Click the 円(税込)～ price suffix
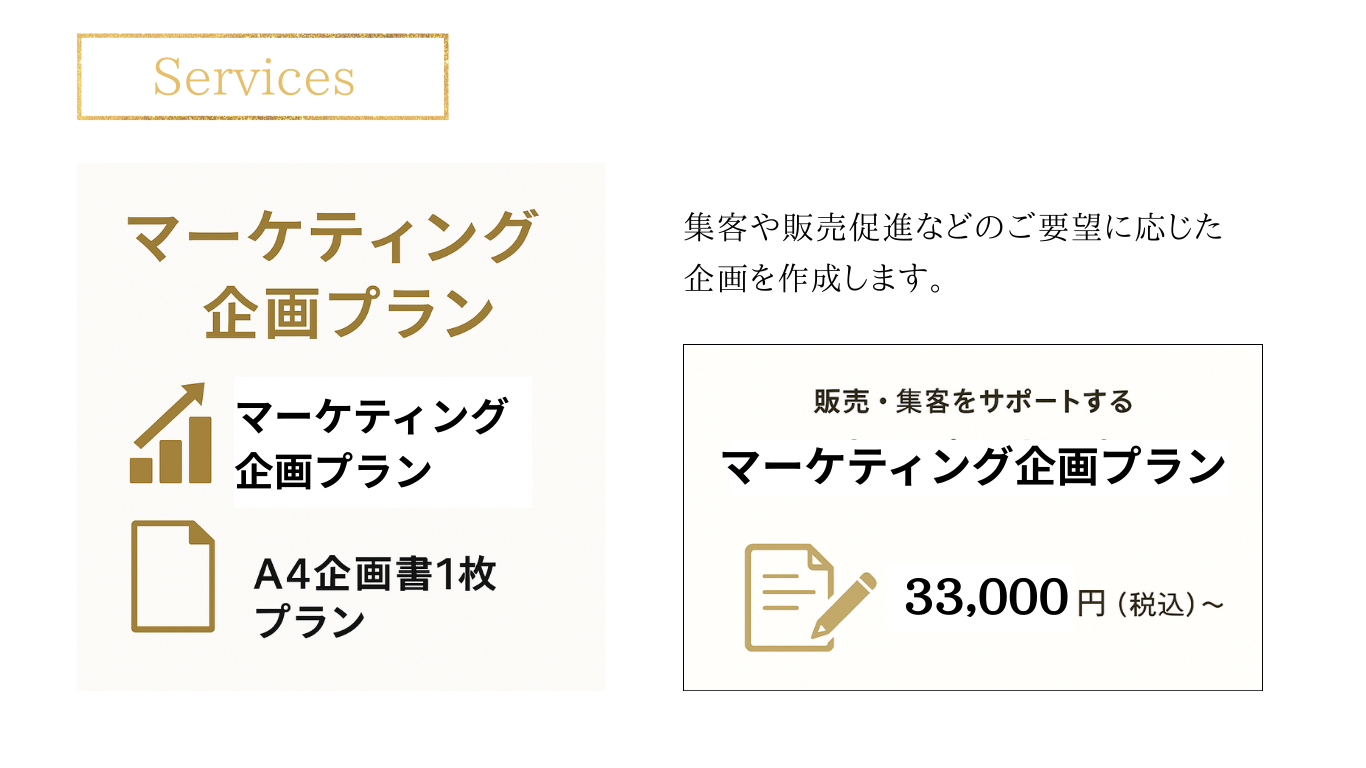Screen dimensions: 1366x768 point(1150,604)
